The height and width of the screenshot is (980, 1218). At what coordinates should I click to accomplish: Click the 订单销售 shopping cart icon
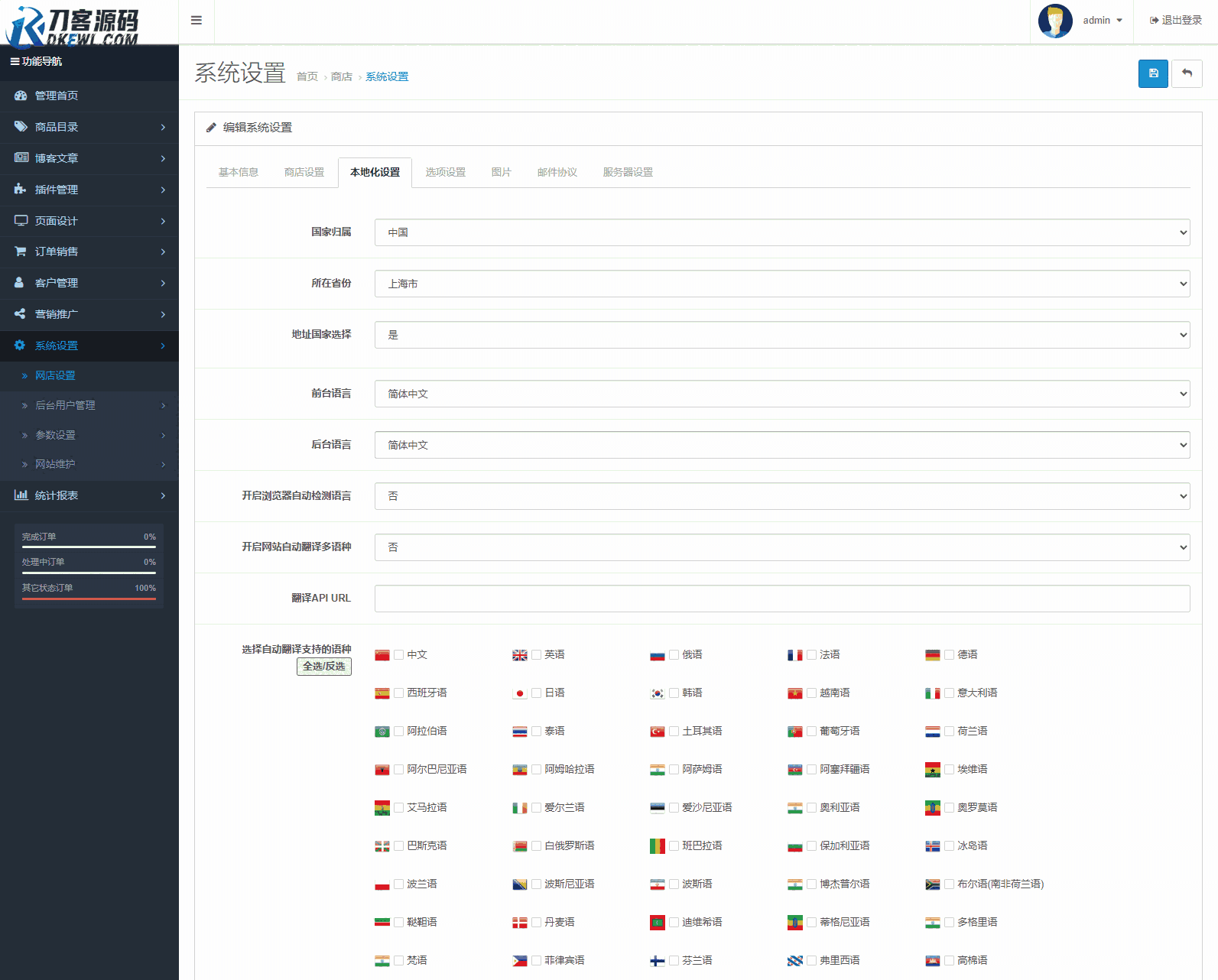point(21,251)
